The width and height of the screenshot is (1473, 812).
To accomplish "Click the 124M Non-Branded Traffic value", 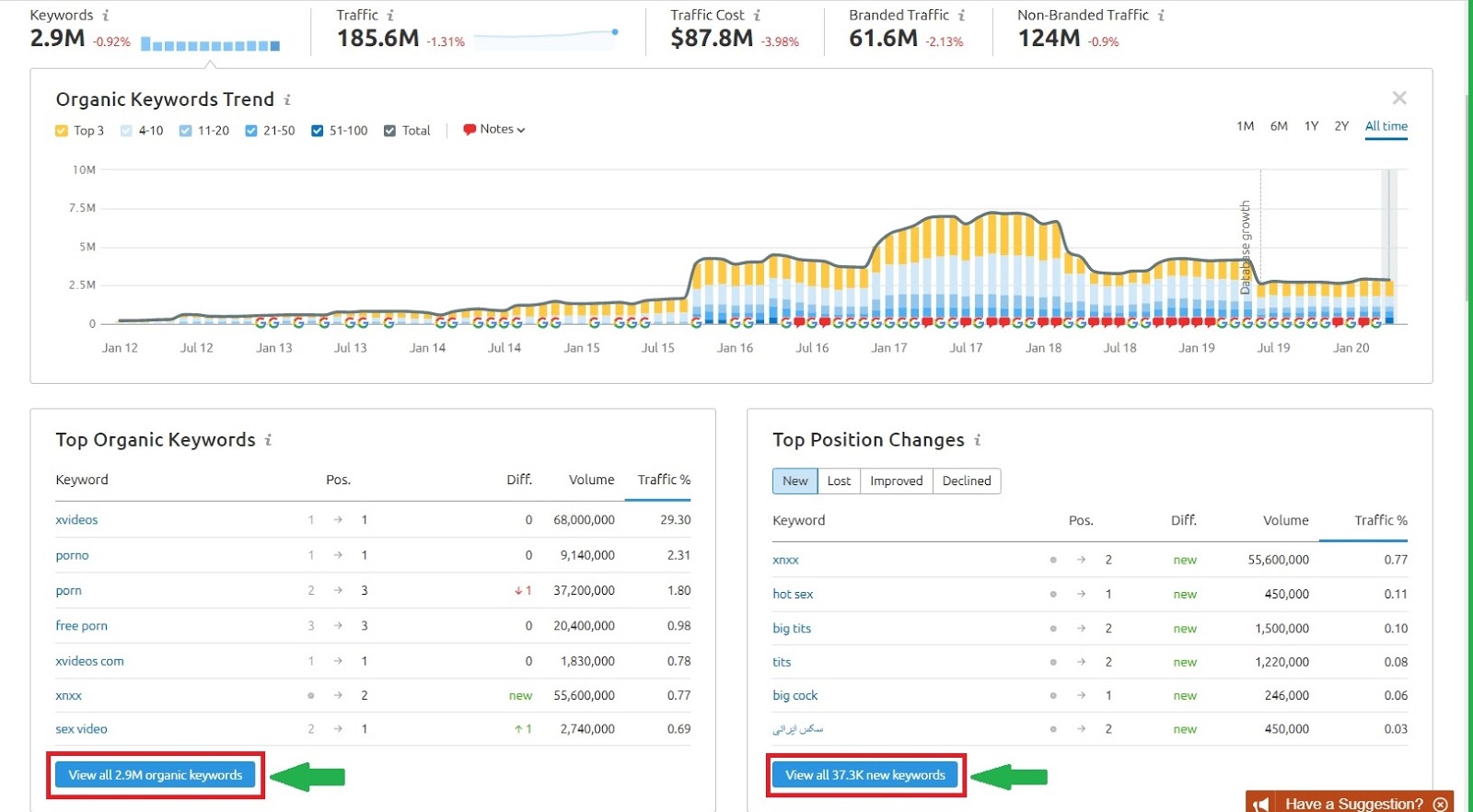I will click(x=1049, y=39).
